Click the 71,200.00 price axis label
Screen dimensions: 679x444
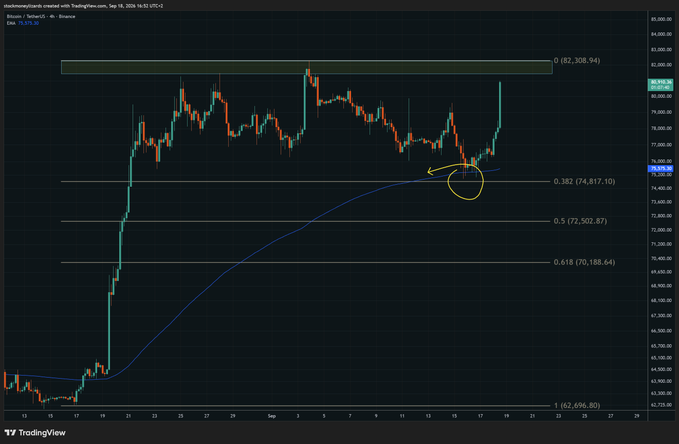tap(661, 244)
